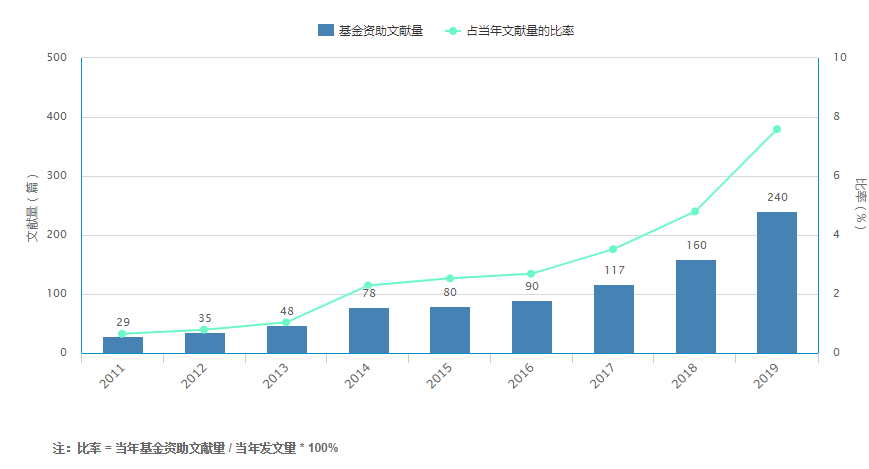Click the right axis 10 tick label

[x=840, y=58]
